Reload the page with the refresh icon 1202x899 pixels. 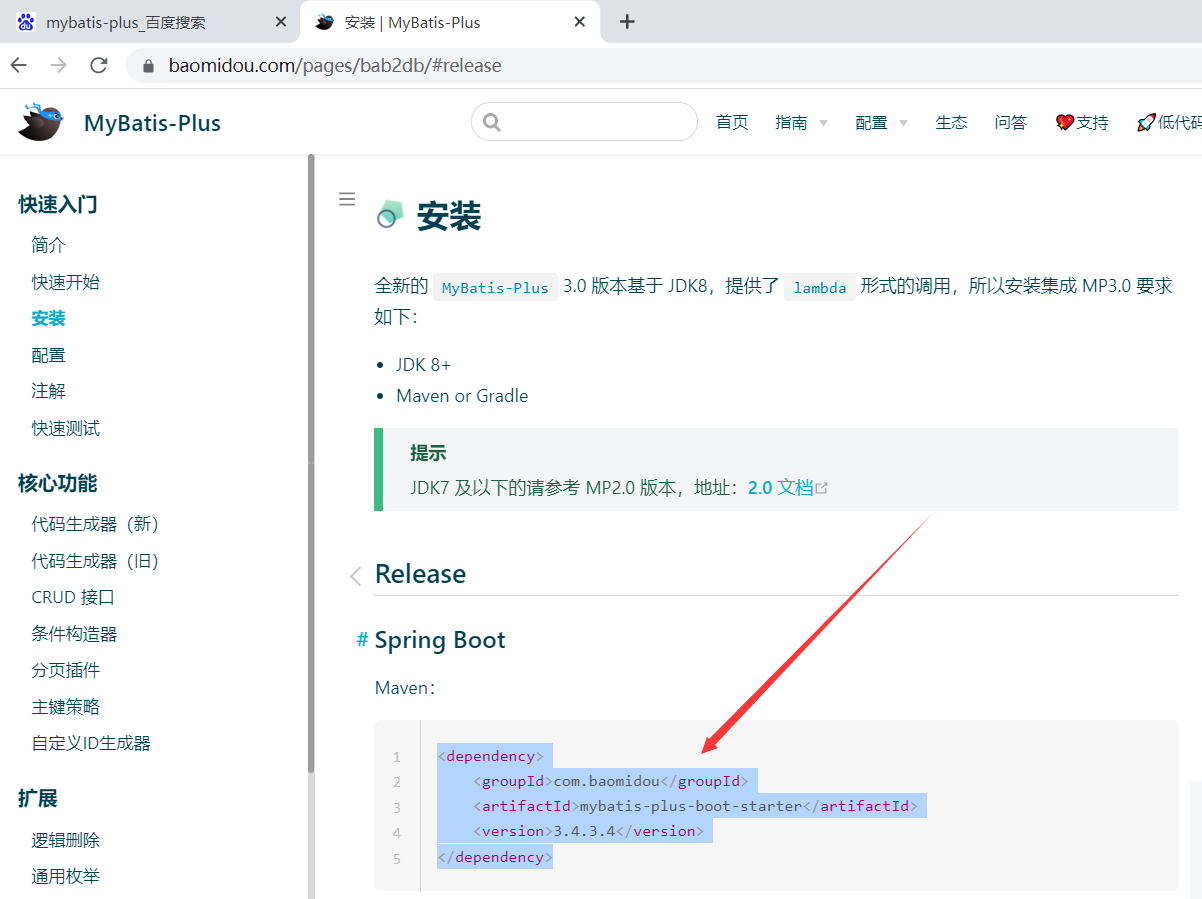(98, 65)
